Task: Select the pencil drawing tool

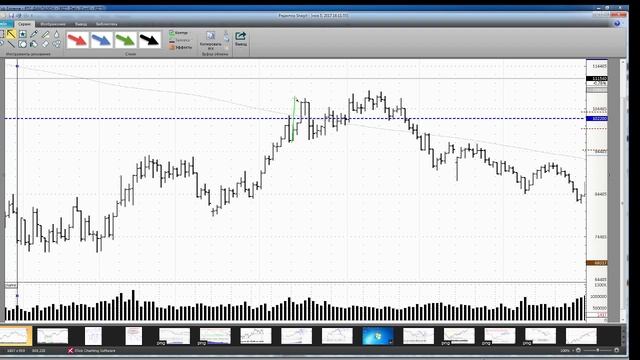Action: (x=45, y=35)
